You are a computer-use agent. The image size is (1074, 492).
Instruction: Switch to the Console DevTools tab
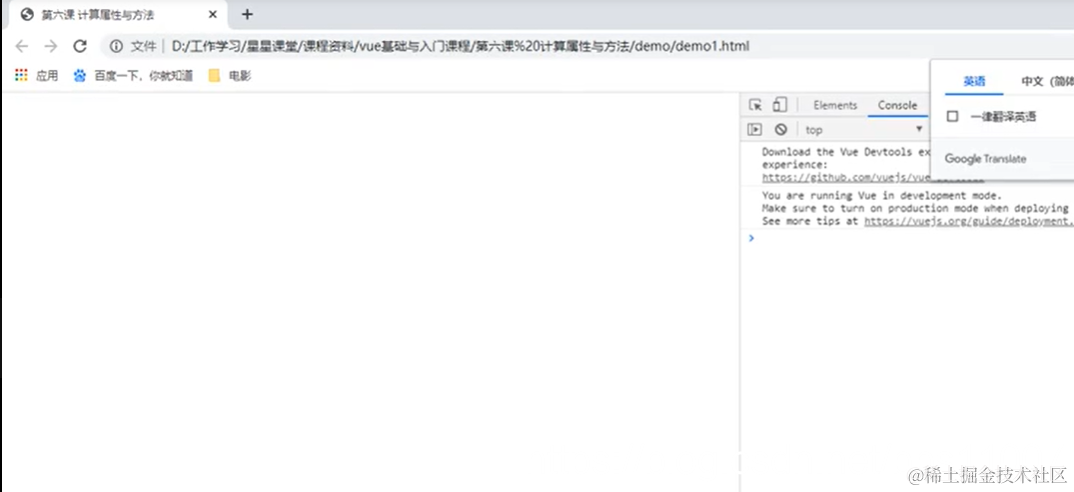tap(897, 105)
